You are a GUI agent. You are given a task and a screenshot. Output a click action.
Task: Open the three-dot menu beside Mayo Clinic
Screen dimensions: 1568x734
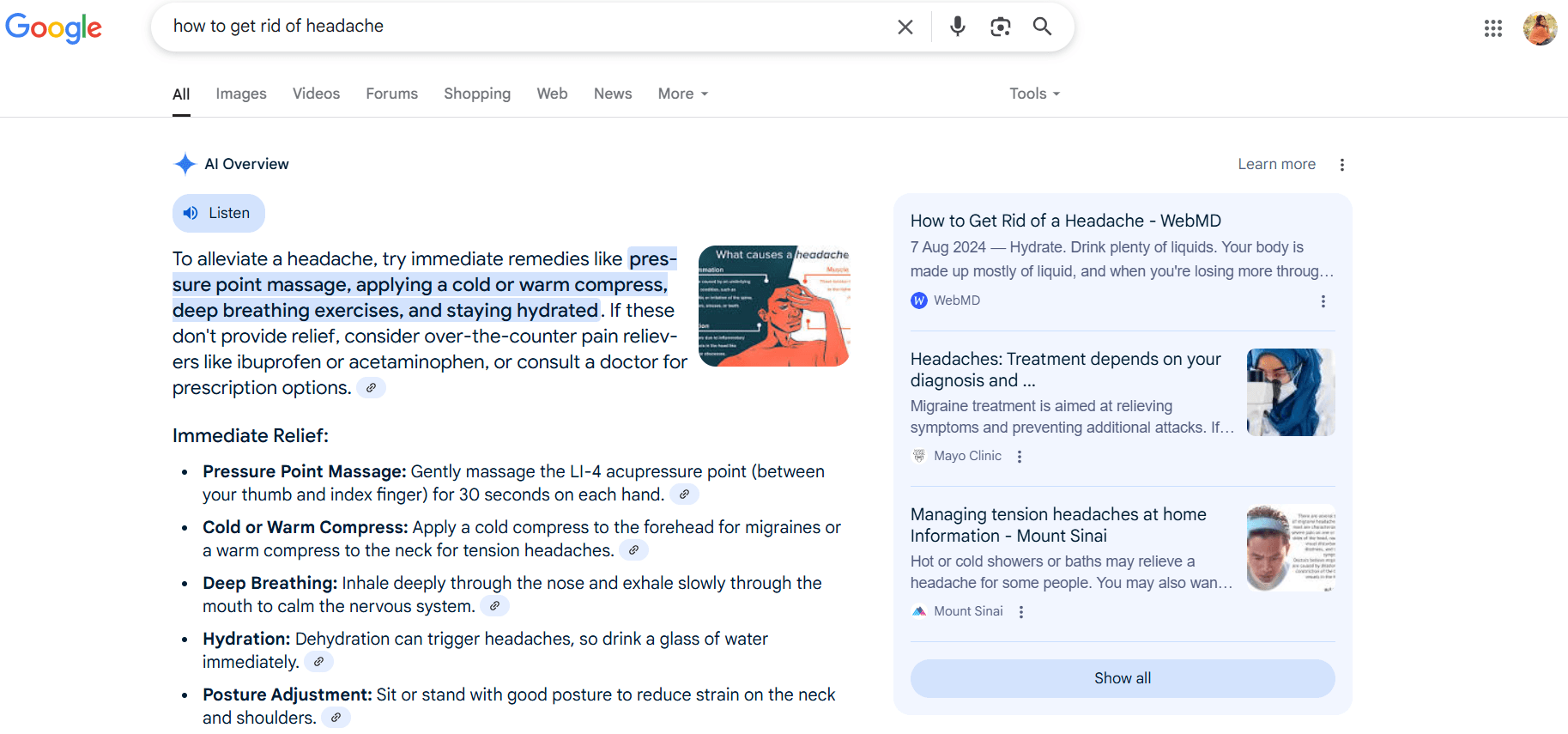pos(1020,457)
